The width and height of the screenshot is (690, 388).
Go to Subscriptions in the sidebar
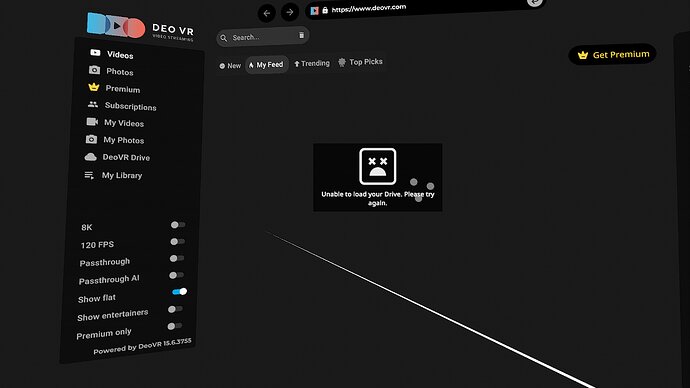[x=122, y=106]
